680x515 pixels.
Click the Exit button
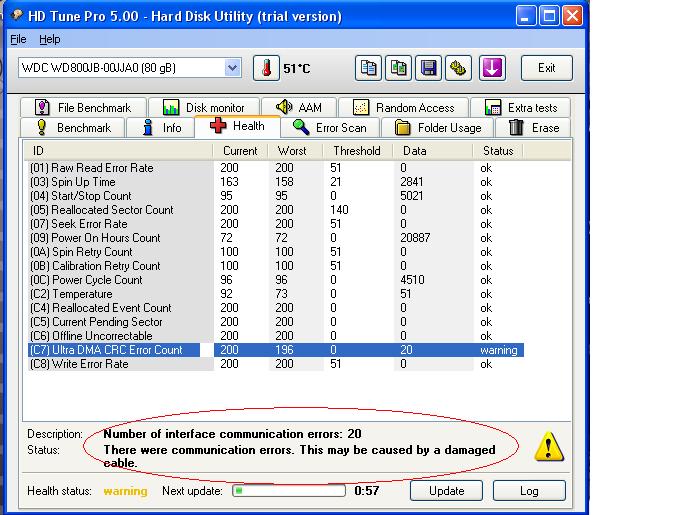(x=546, y=68)
